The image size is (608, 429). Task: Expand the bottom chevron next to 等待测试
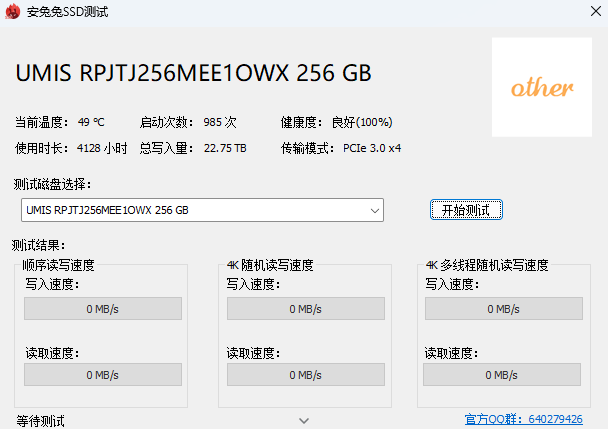coord(304,420)
